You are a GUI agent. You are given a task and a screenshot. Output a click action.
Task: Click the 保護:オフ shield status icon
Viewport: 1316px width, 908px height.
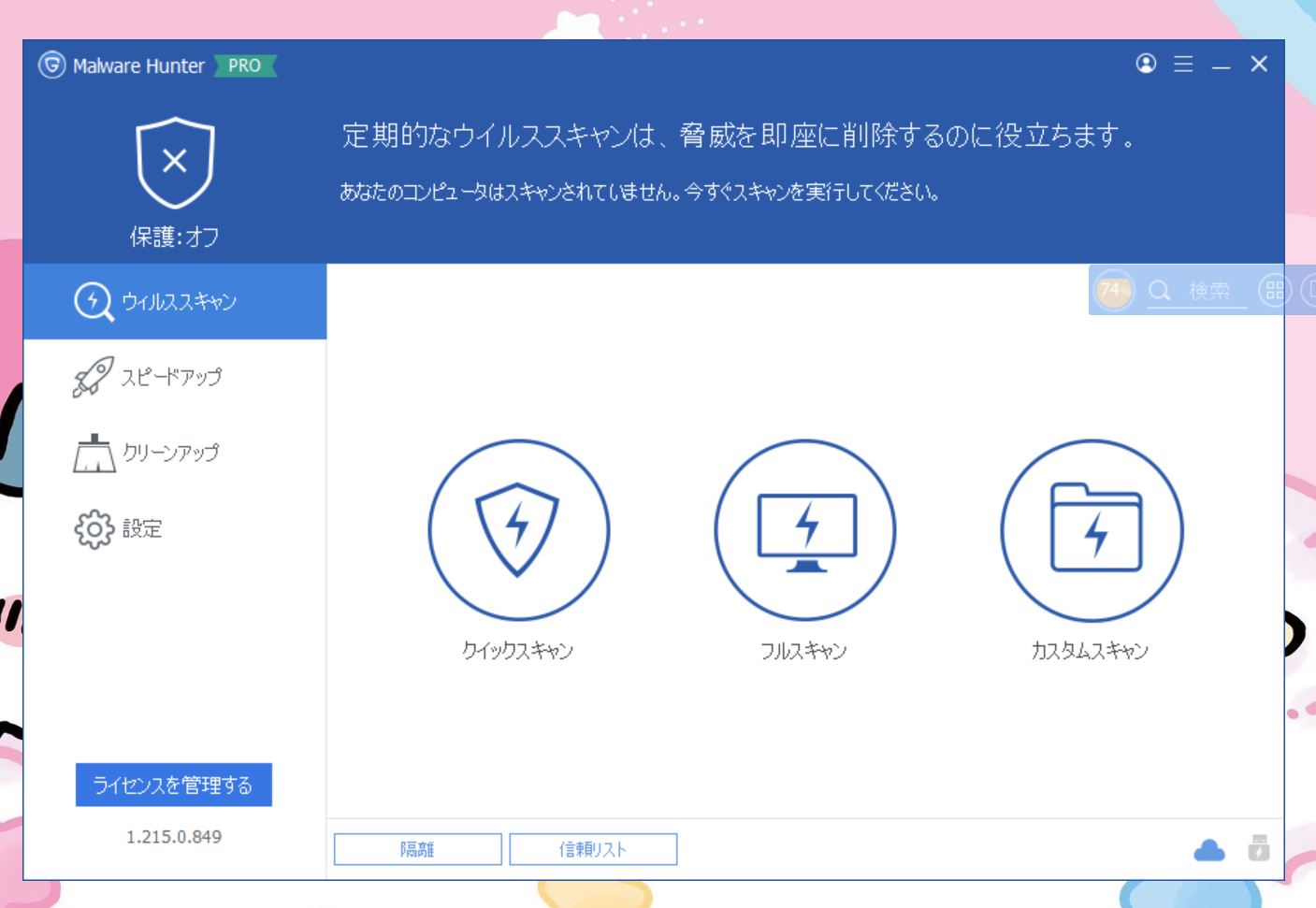(x=175, y=163)
